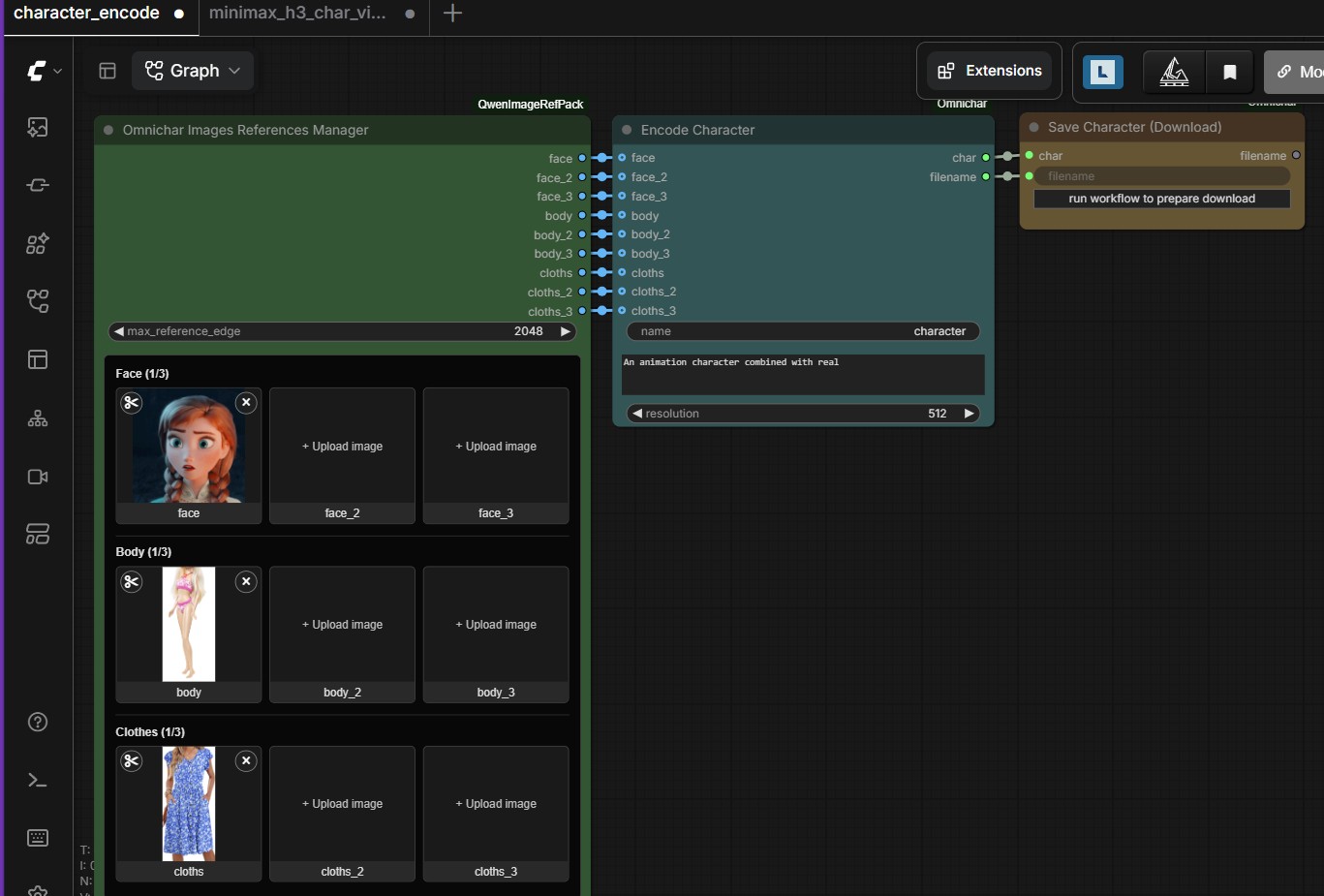1324x896 pixels.
Task: Open the stacked cards sidebar icon
Action: (x=38, y=535)
